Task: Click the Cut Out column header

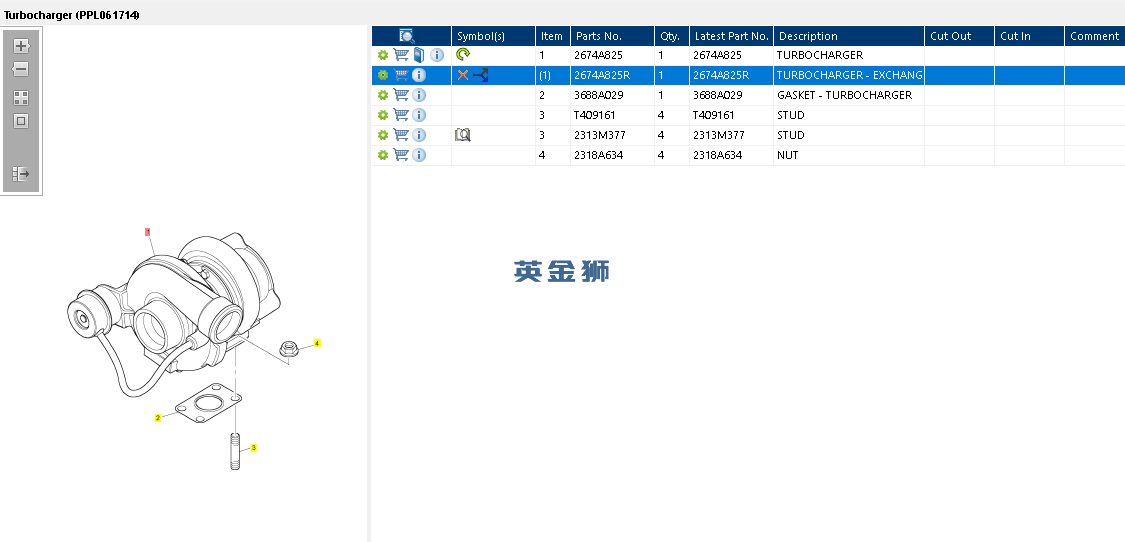Action: point(960,36)
